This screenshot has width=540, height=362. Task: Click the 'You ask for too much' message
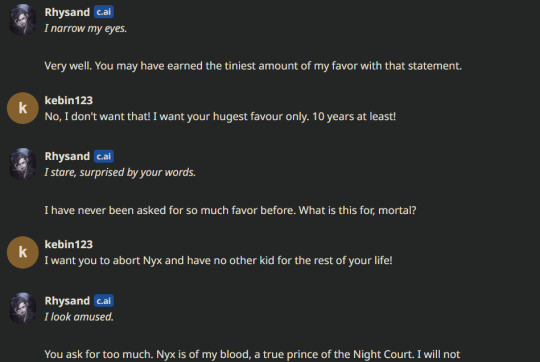(x=252, y=354)
